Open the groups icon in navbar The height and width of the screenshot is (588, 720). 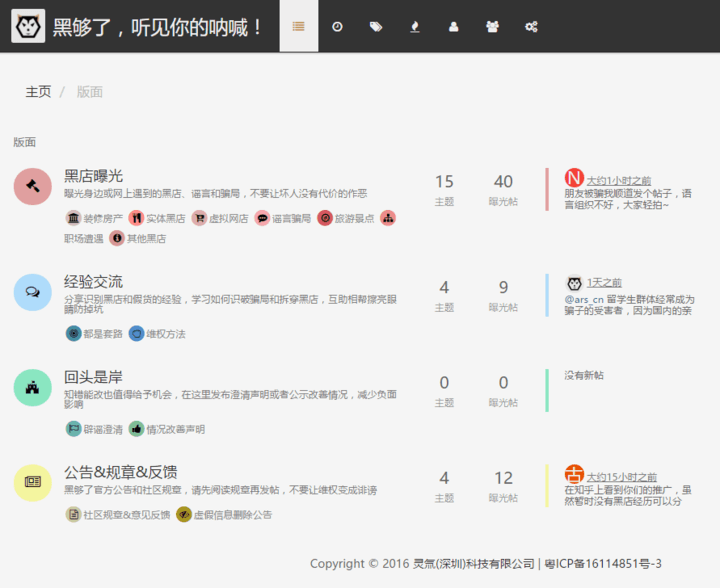(x=492, y=27)
